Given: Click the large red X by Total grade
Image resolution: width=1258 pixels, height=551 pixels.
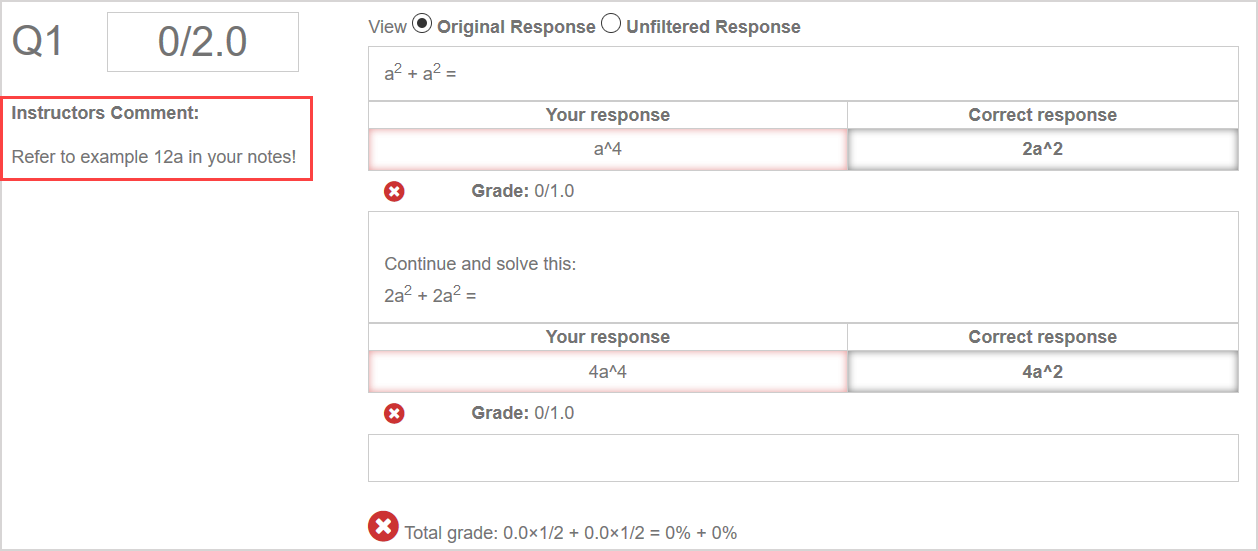Looking at the screenshot, I should [x=383, y=526].
